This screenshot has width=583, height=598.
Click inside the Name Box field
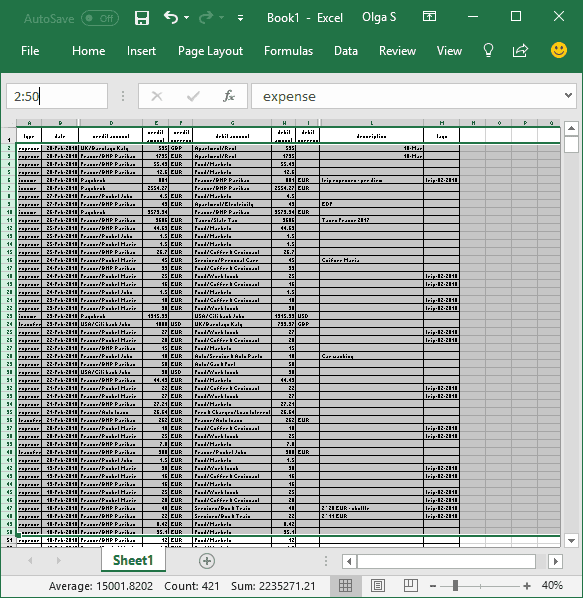tap(57, 96)
